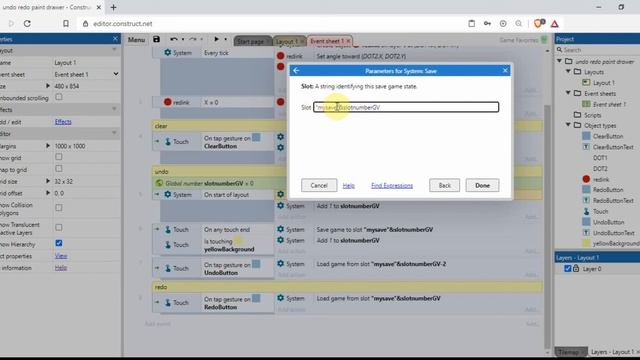640x360 pixels.
Task: Close the Parameters for System: Save dialog
Action: coord(505,71)
